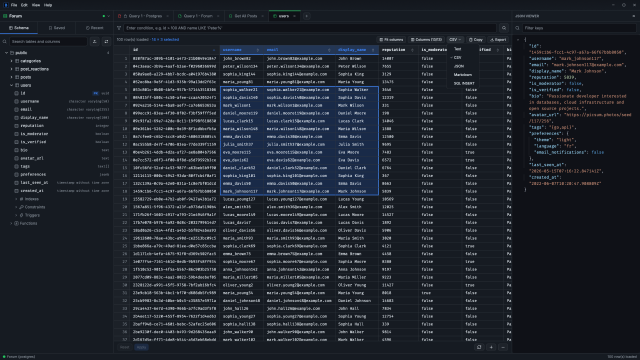Viewport: 640px width, 360px height.
Task: Add a new tab with plus button
Action: (307, 16)
